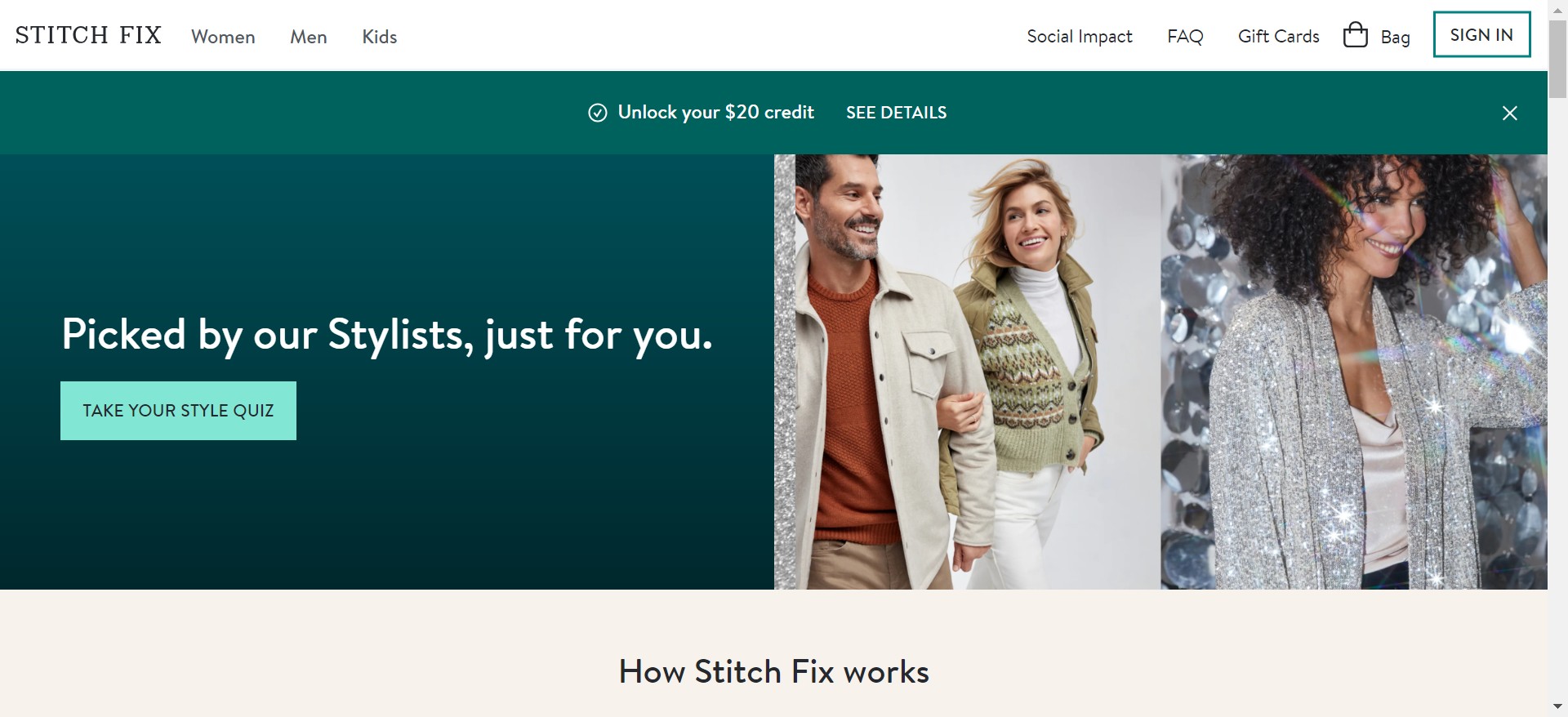
Task: Open the Men menu
Action: click(309, 37)
